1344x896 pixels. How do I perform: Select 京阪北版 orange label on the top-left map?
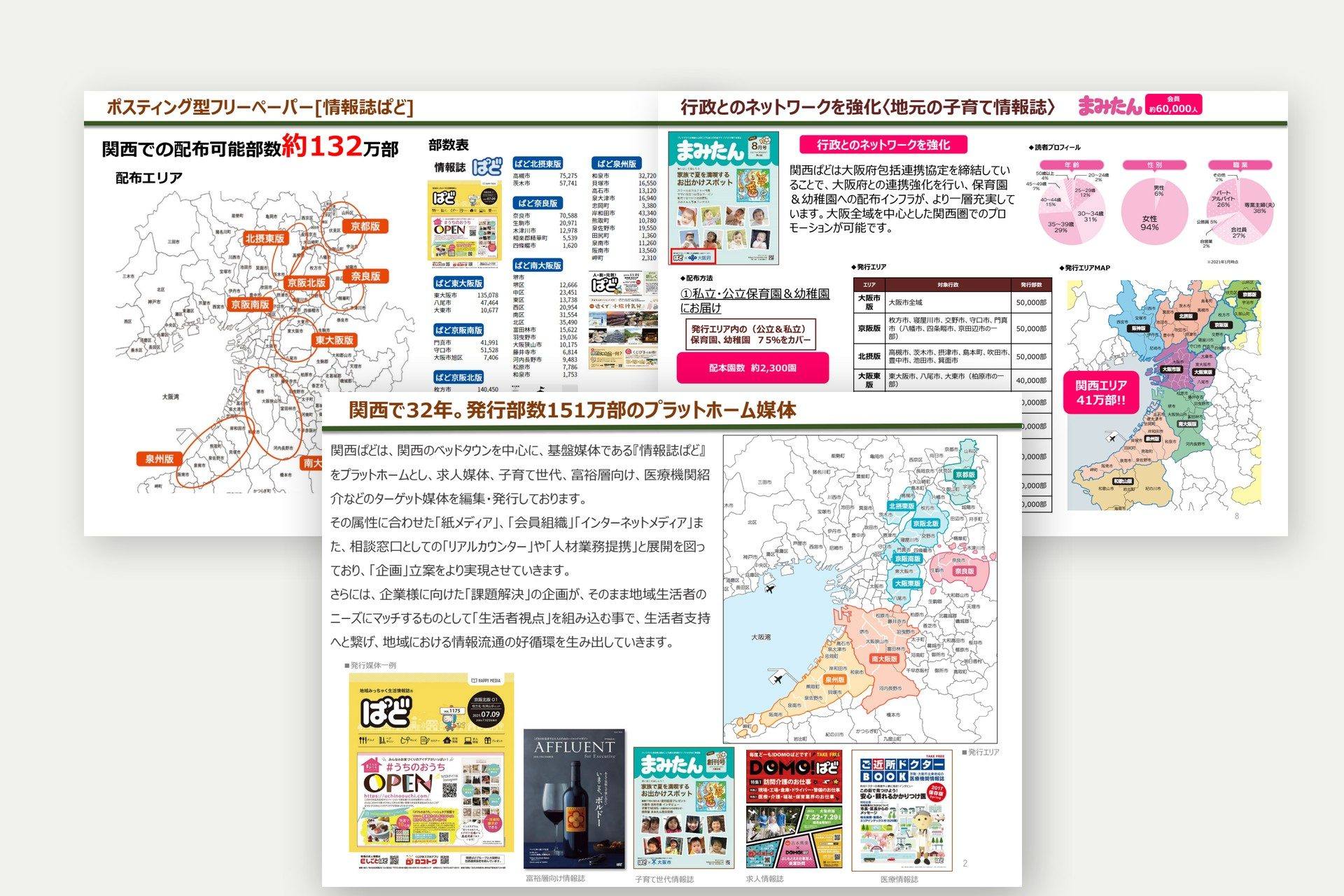click(x=307, y=283)
